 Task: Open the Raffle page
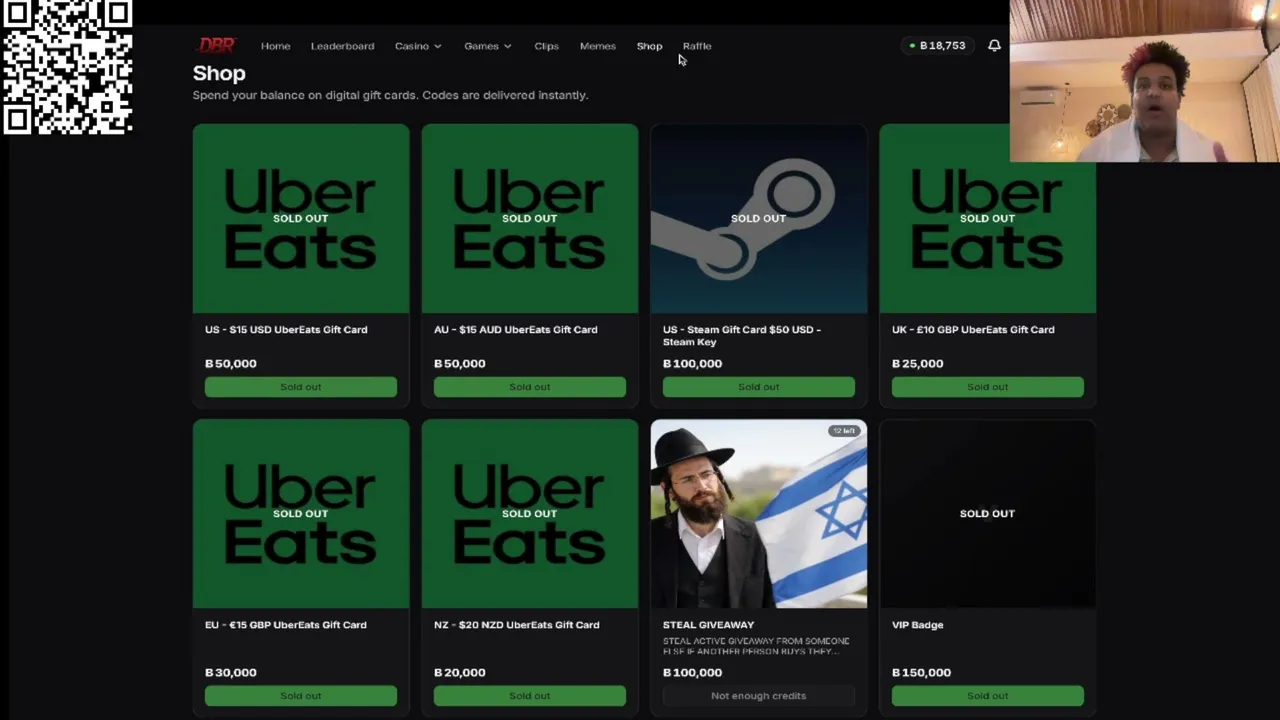697,46
